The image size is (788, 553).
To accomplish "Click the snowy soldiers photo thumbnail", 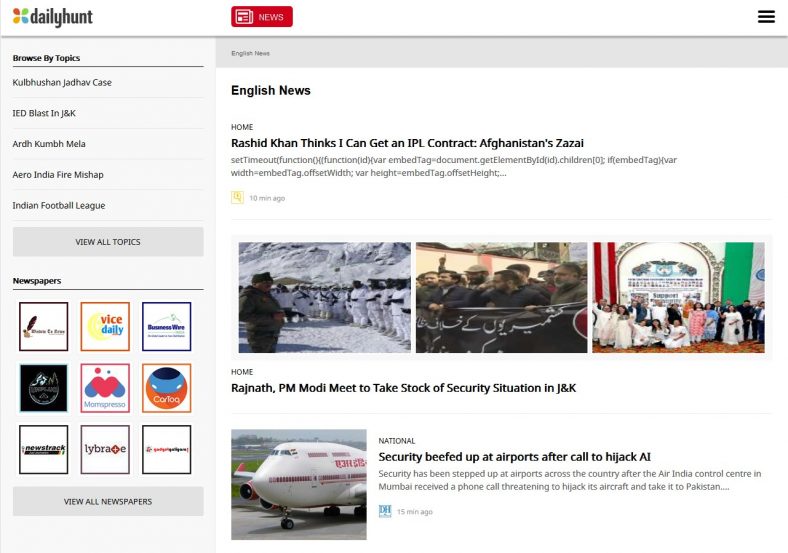I will (325, 297).
